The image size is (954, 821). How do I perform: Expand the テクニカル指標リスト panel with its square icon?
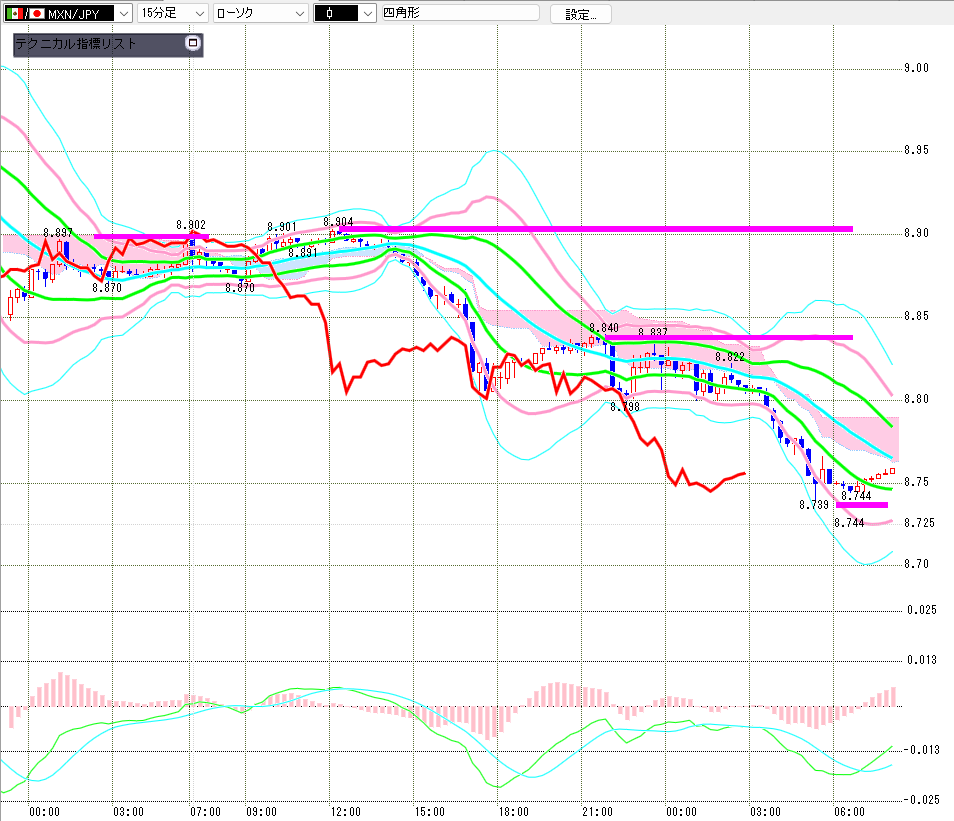coord(193,43)
